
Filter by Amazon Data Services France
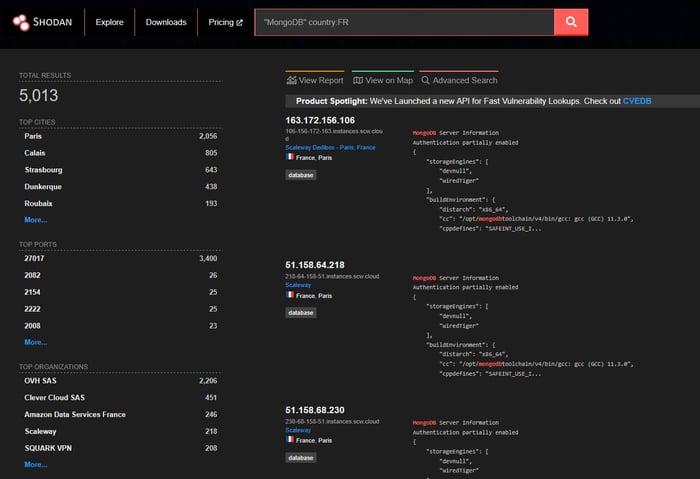75,414
